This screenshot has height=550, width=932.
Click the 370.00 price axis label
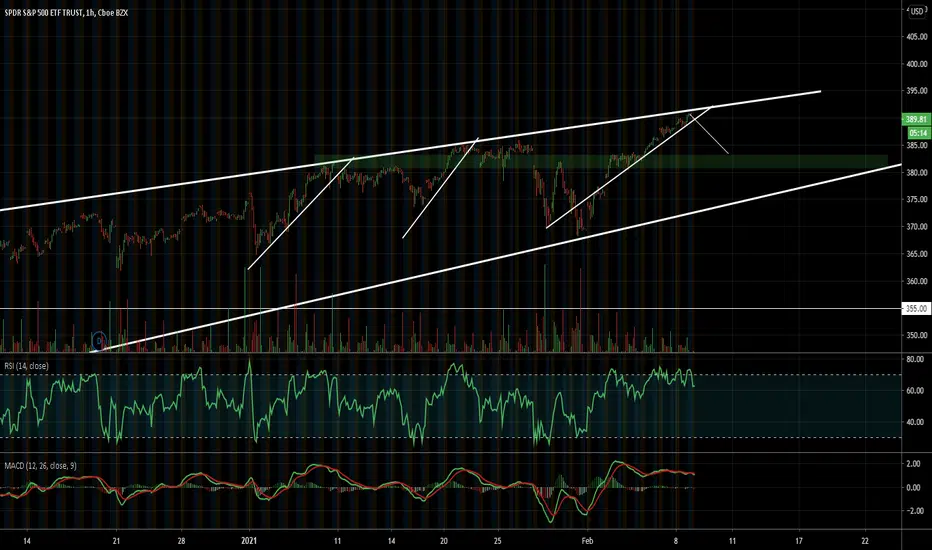pyautogui.click(x=917, y=227)
